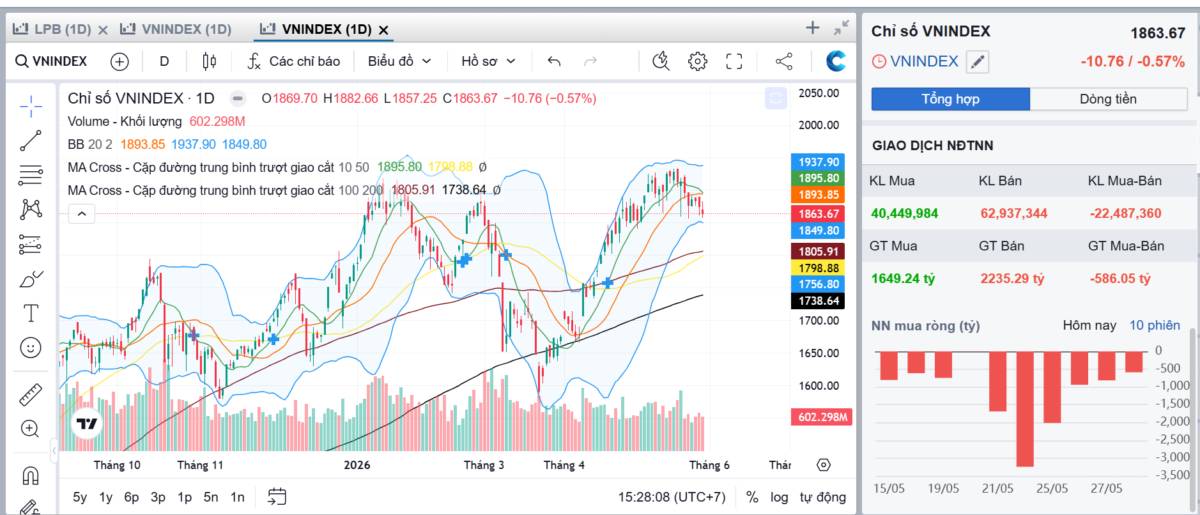Enter fullscreen chart mode
This screenshot has height=515, width=1200.
734,61
